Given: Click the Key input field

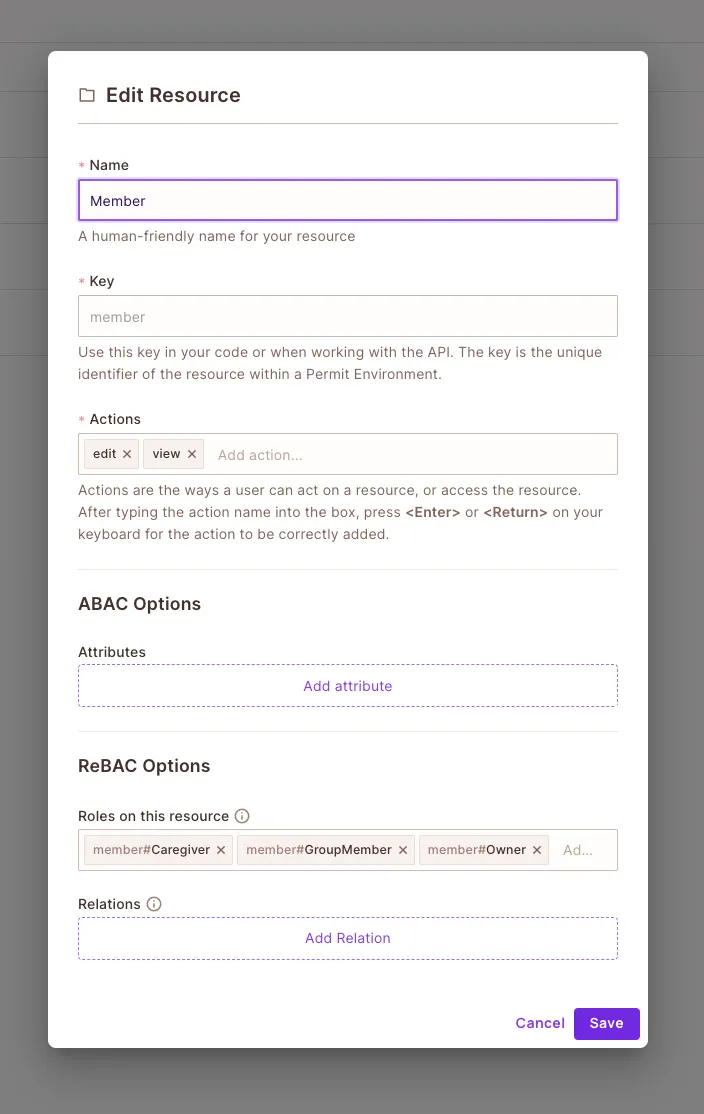Looking at the screenshot, I should 347,316.
